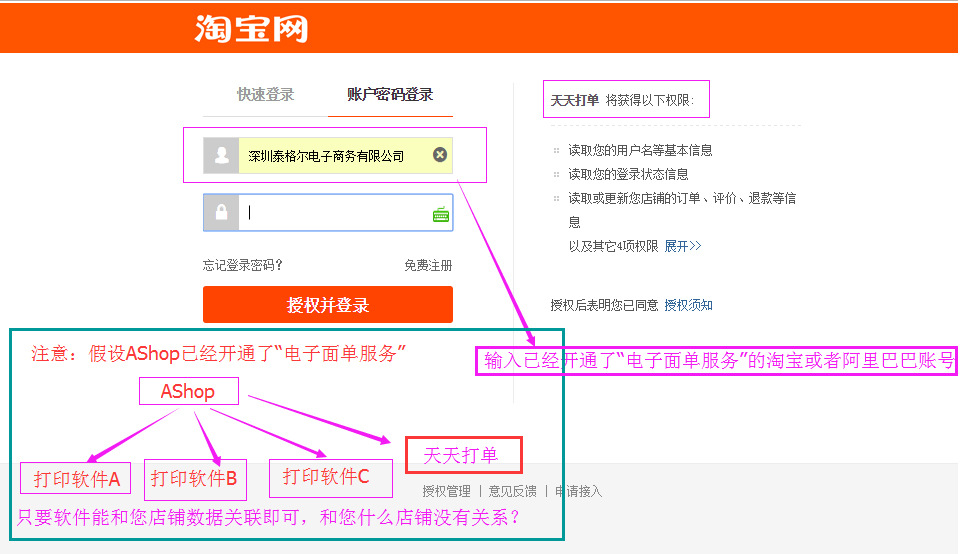This screenshot has width=964, height=554.
Task: Select the 账户密码登录 tab
Action: tap(390, 95)
